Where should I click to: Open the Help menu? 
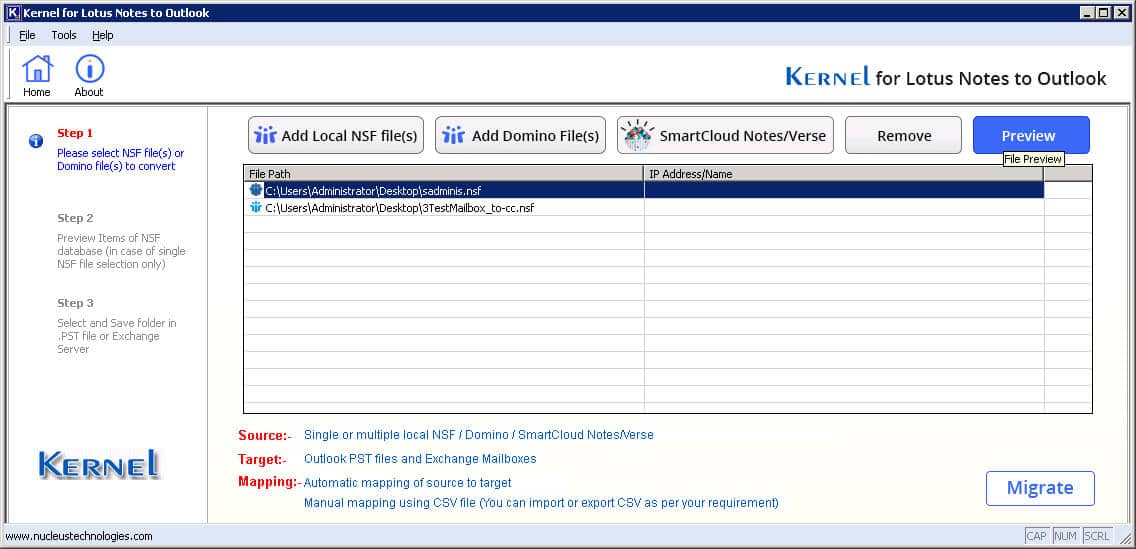coord(103,35)
